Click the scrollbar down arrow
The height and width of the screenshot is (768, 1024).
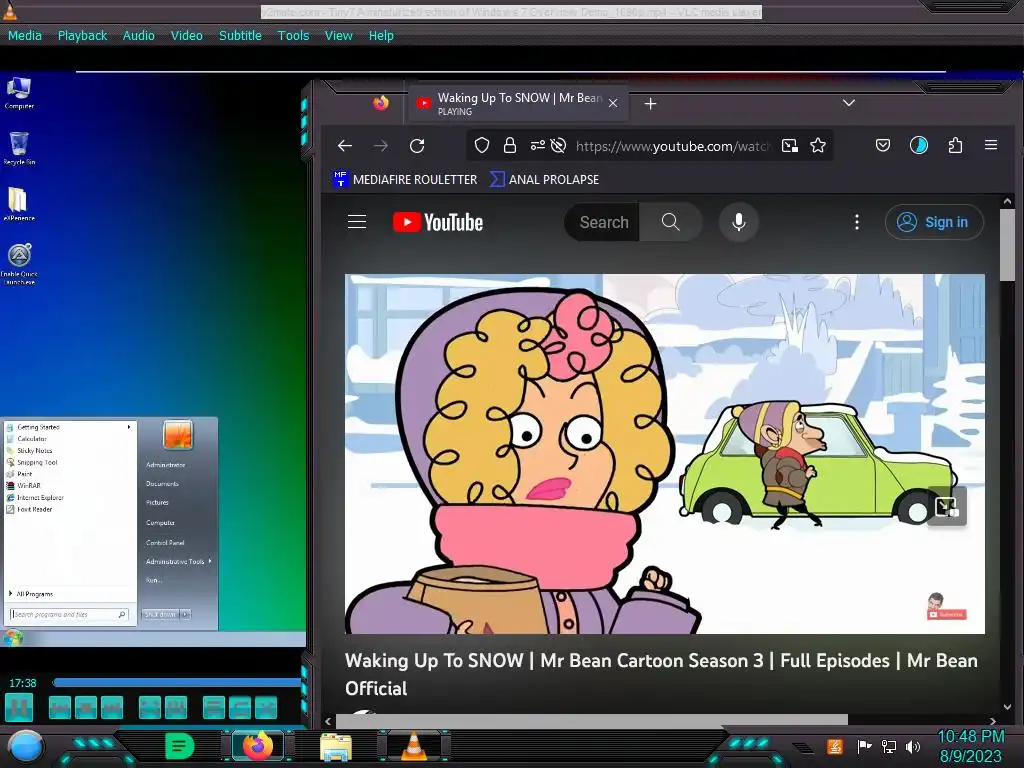coord(1007,707)
